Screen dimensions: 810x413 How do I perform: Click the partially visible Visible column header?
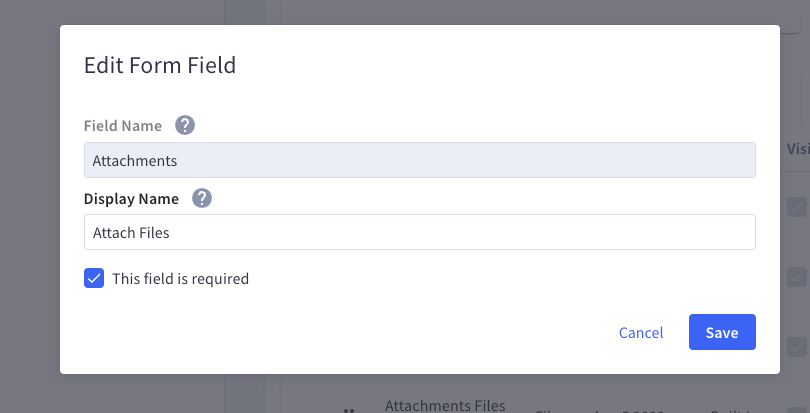tap(798, 149)
